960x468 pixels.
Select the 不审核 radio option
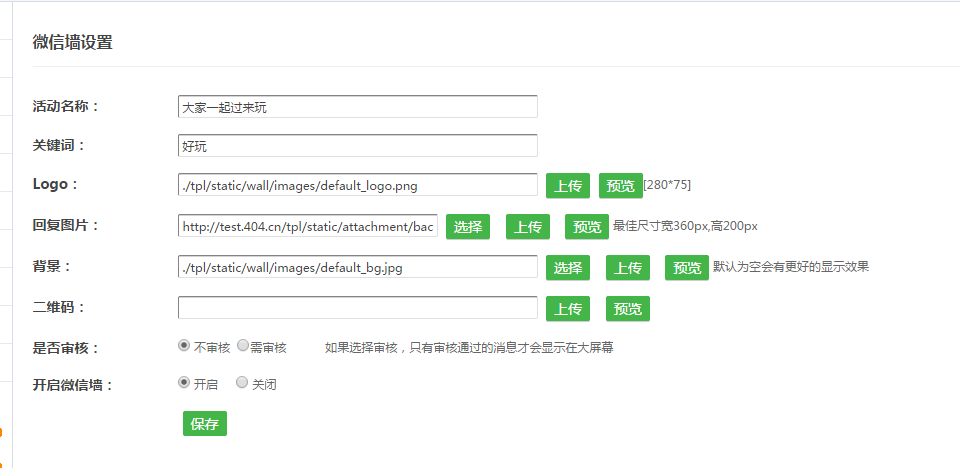pyautogui.click(x=184, y=346)
